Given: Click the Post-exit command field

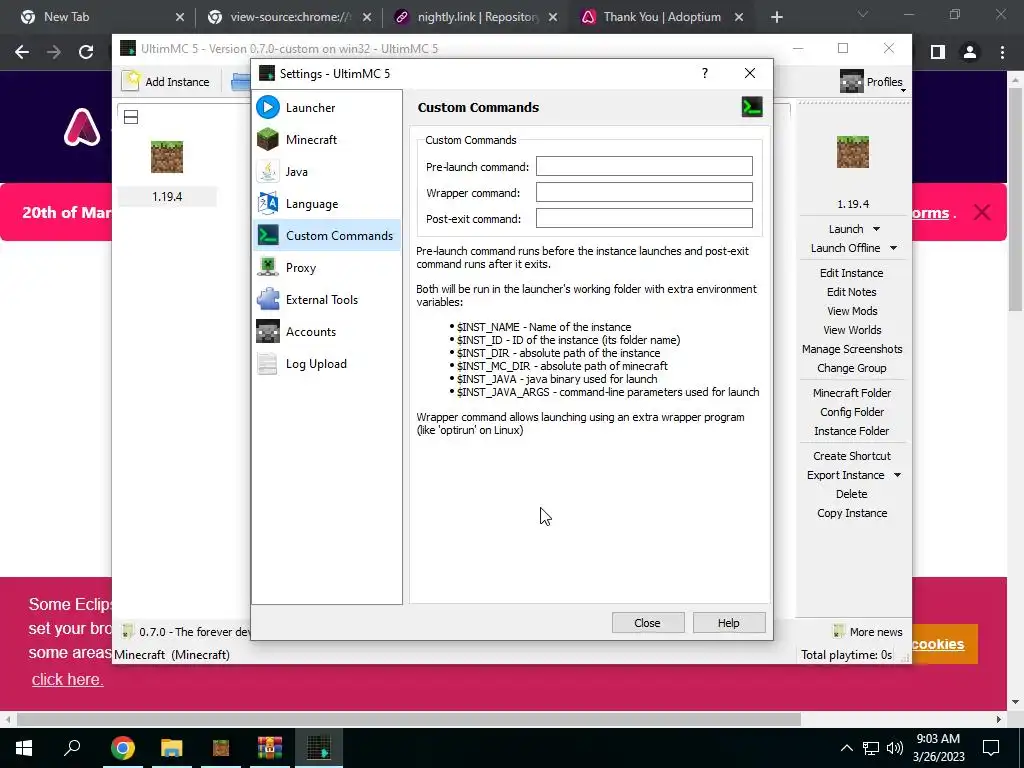Looking at the screenshot, I should tap(644, 218).
